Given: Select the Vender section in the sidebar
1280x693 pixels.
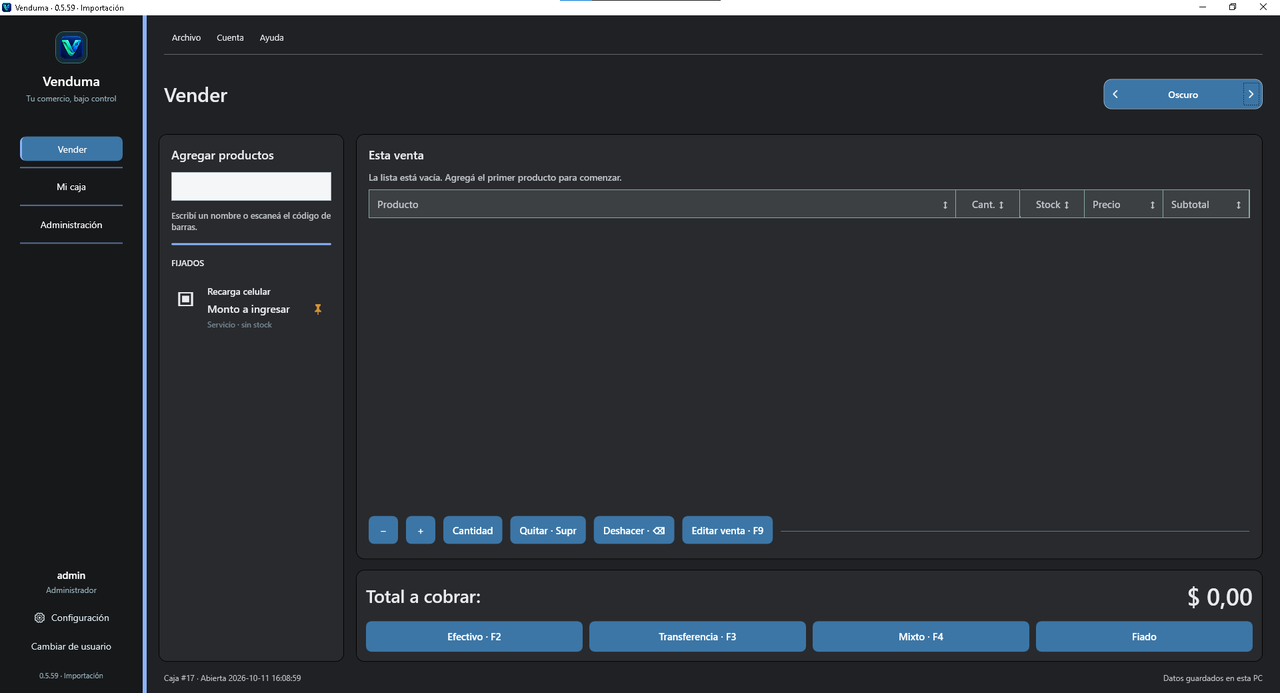Looking at the screenshot, I should pyautogui.click(x=71, y=149).
